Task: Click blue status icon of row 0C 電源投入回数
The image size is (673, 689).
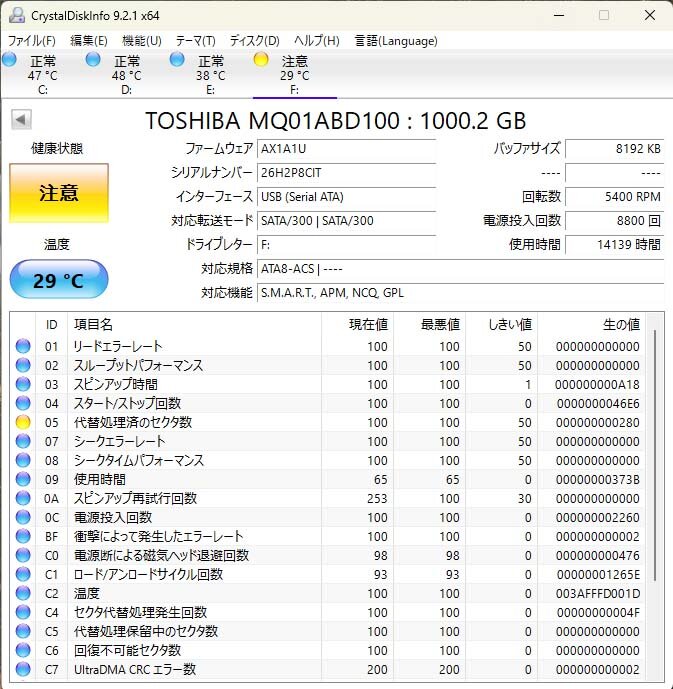Action: (23, 517)
